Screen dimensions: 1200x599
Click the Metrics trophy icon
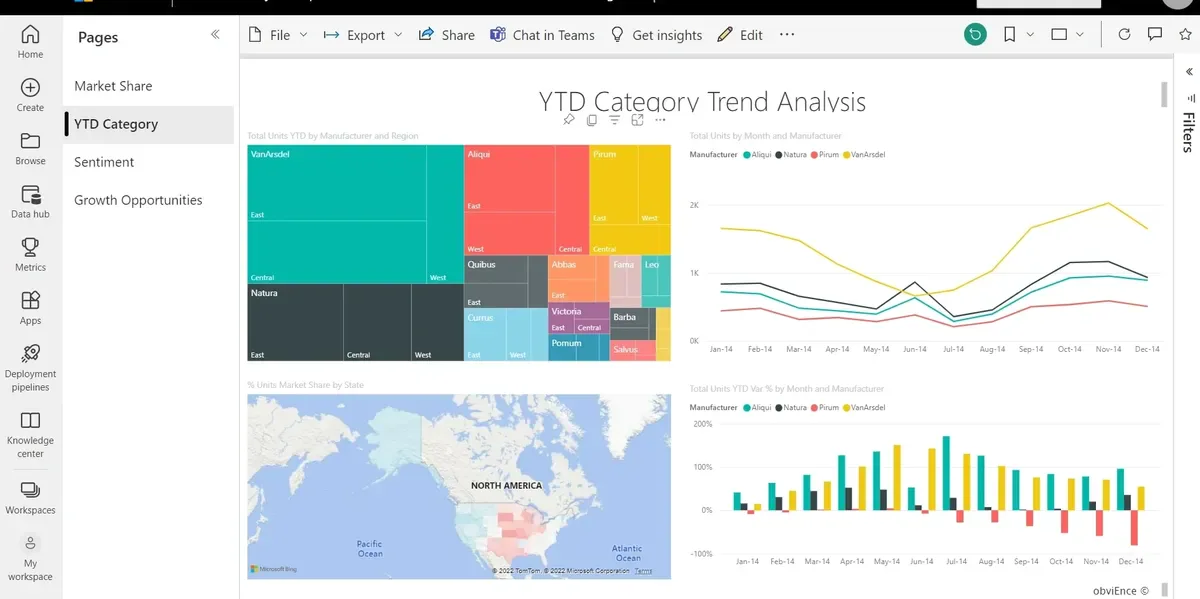pos(30,247)
